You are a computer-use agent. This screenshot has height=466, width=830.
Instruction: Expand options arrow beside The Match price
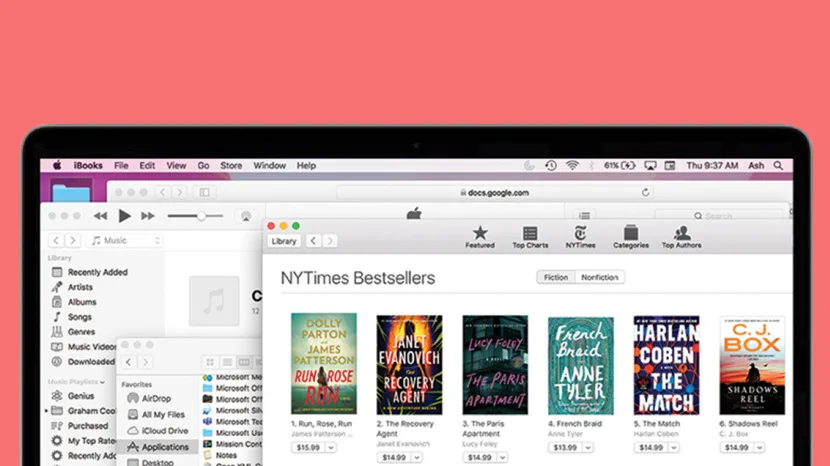[674, 447]
